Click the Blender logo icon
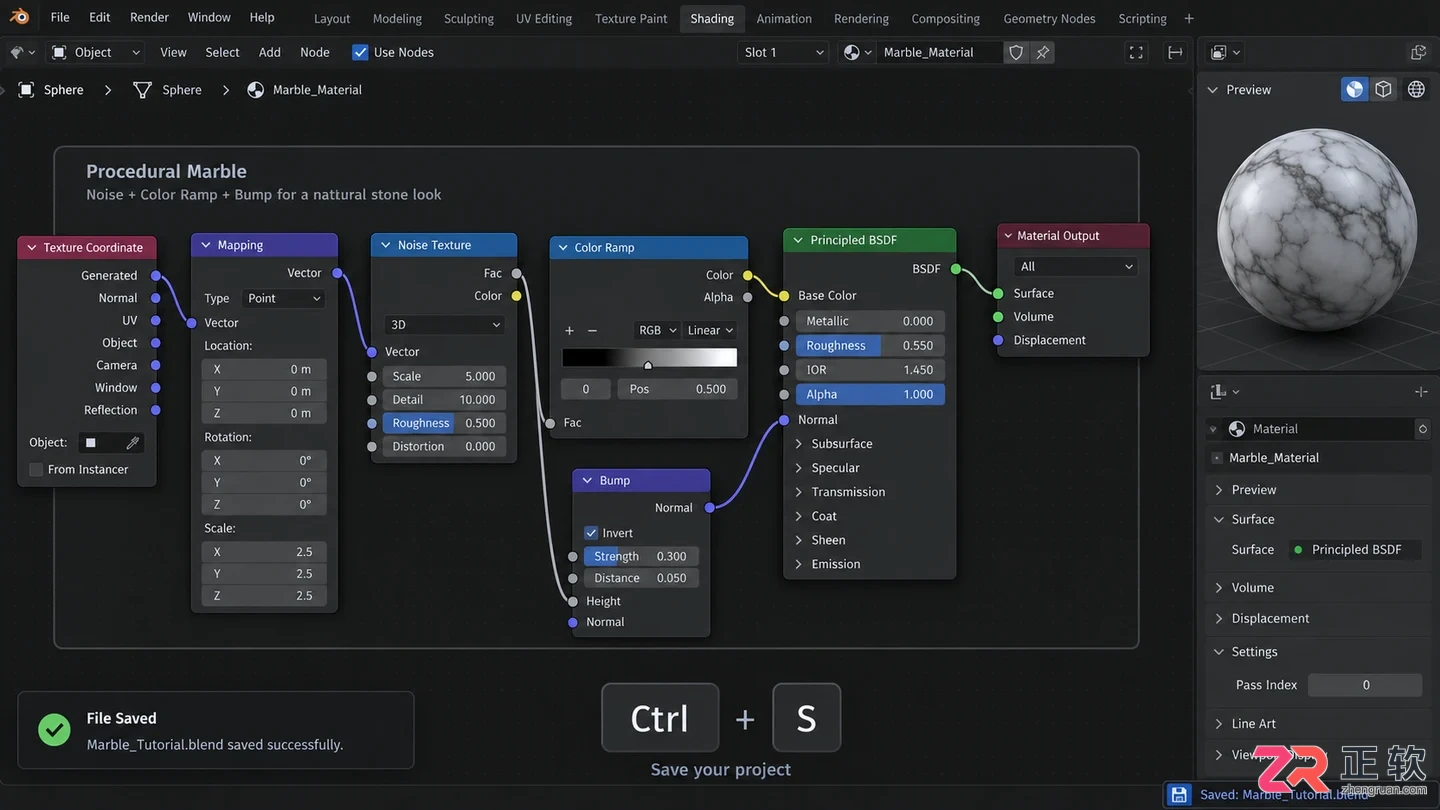The width and height of the screenshot is (1440, 810). [19, 17]
